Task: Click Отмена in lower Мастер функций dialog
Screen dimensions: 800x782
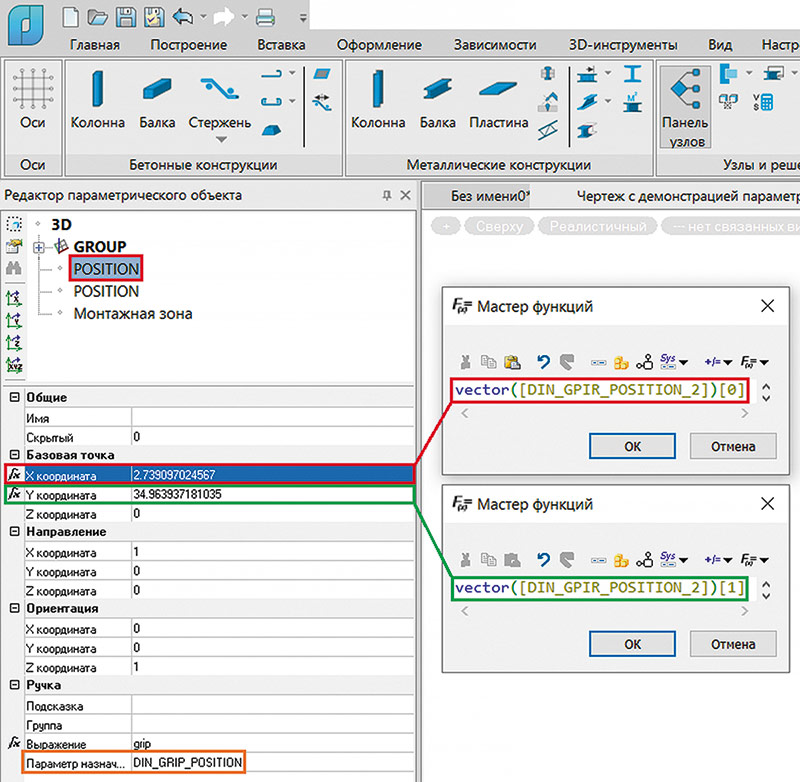Action: click(x=733, y=644)
